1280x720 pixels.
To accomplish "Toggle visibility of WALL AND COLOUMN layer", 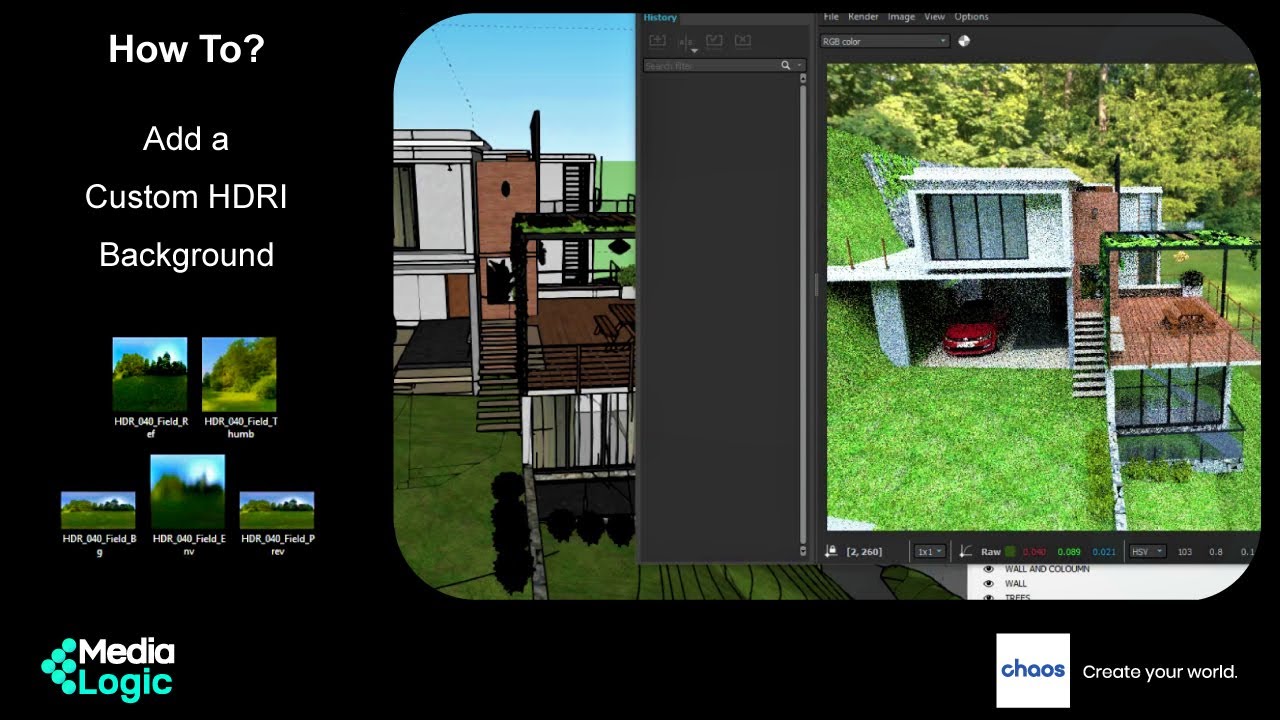I will coord(988,569).
